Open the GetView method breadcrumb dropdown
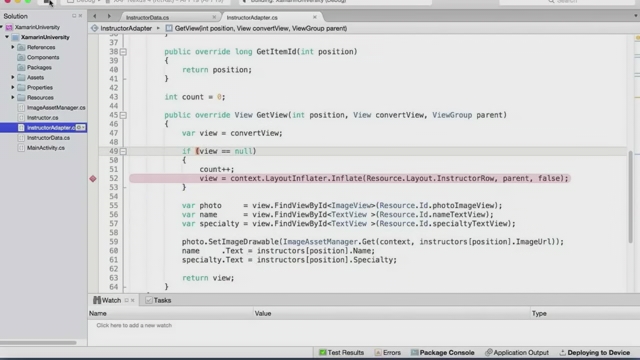 261,28
